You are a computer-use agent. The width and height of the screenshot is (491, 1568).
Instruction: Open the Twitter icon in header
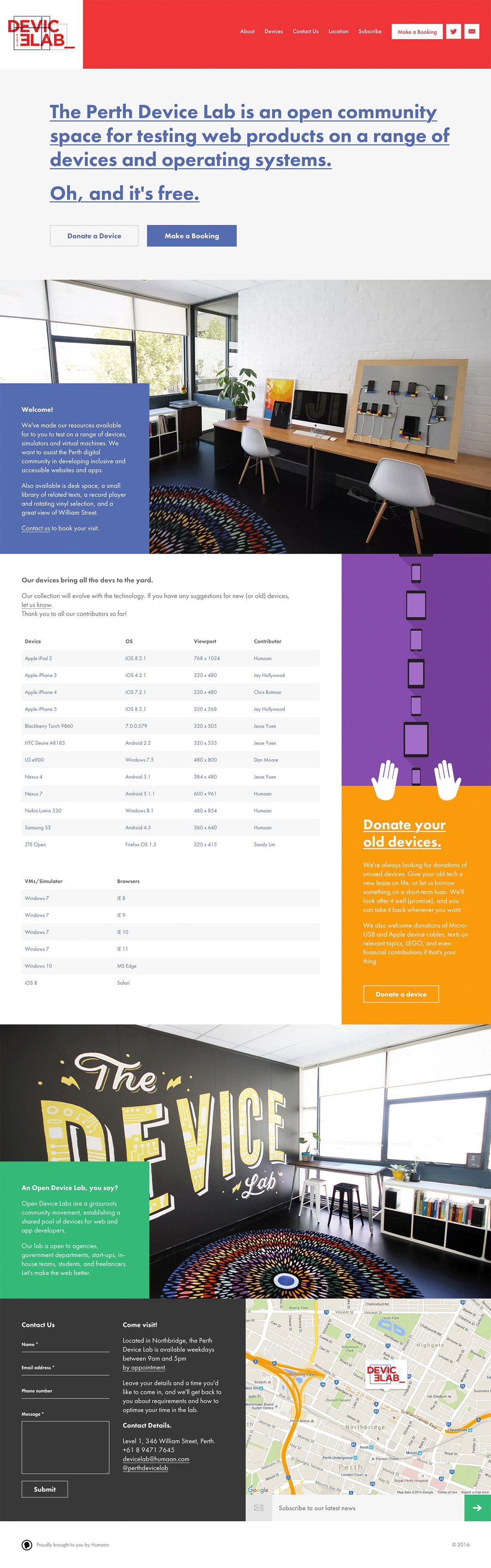(453, 31)
